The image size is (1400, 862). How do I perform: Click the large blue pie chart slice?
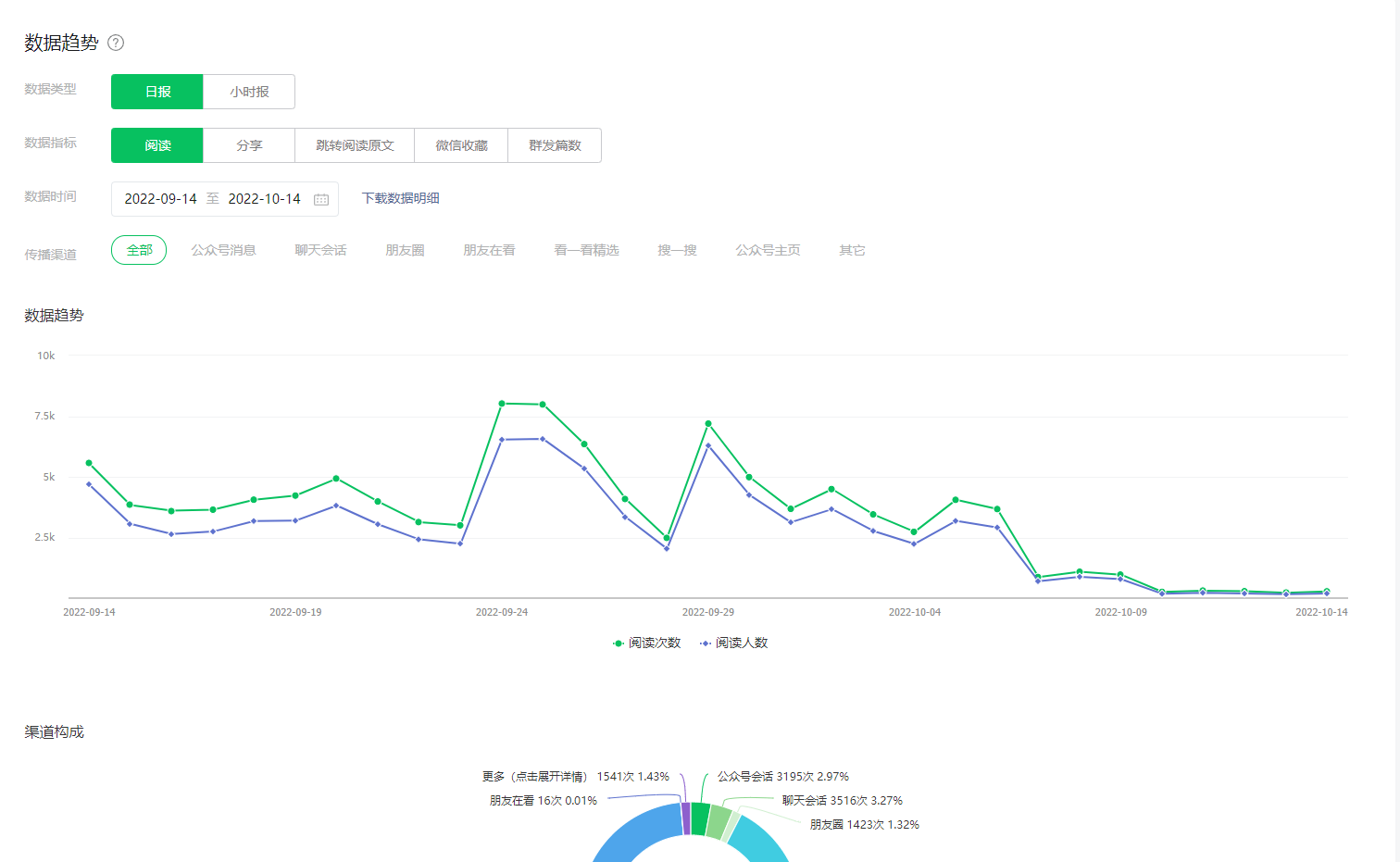click(x=639, y=833)
